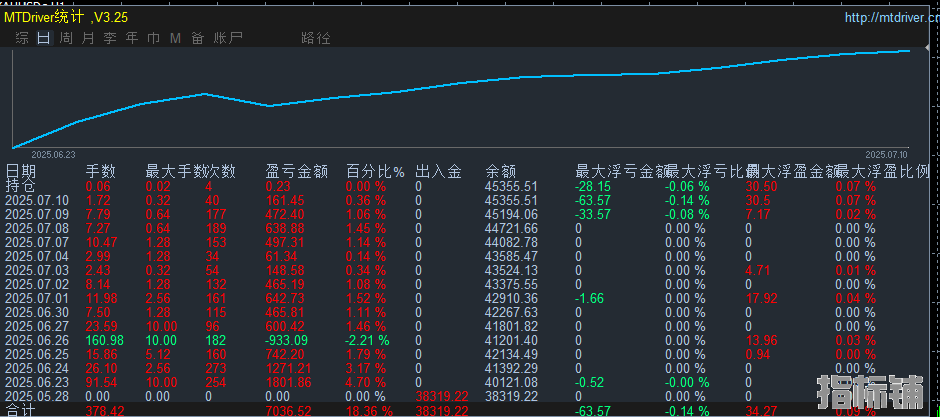Click the -933.09 loss amount cell

click(285, 340)
